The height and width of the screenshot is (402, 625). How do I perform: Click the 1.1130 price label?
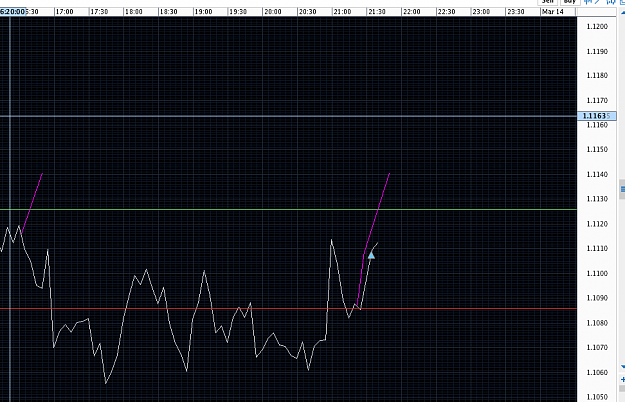click(x=597, y=199)
